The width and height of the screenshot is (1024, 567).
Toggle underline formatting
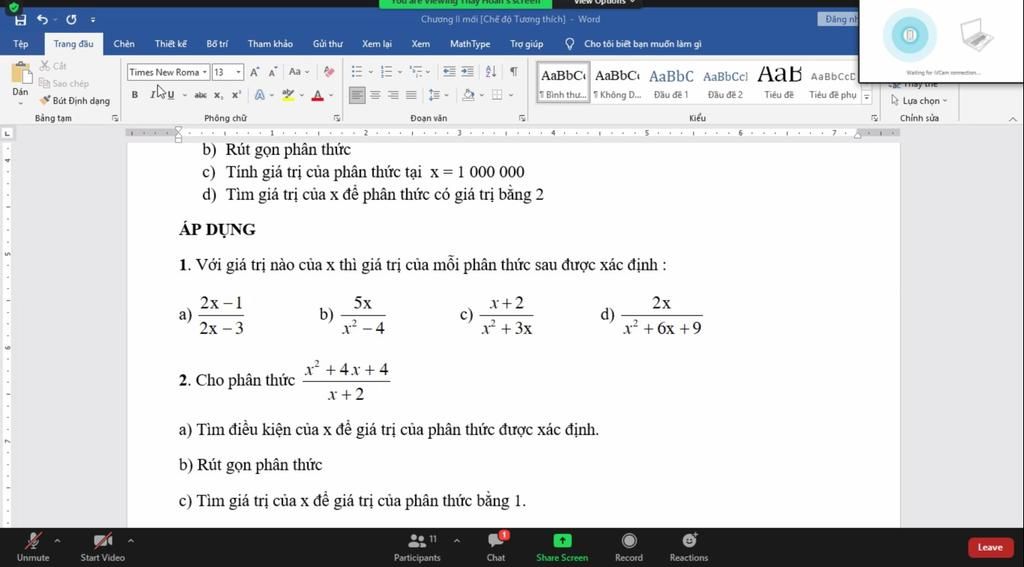pyautogui.click(x=170, y=95)
